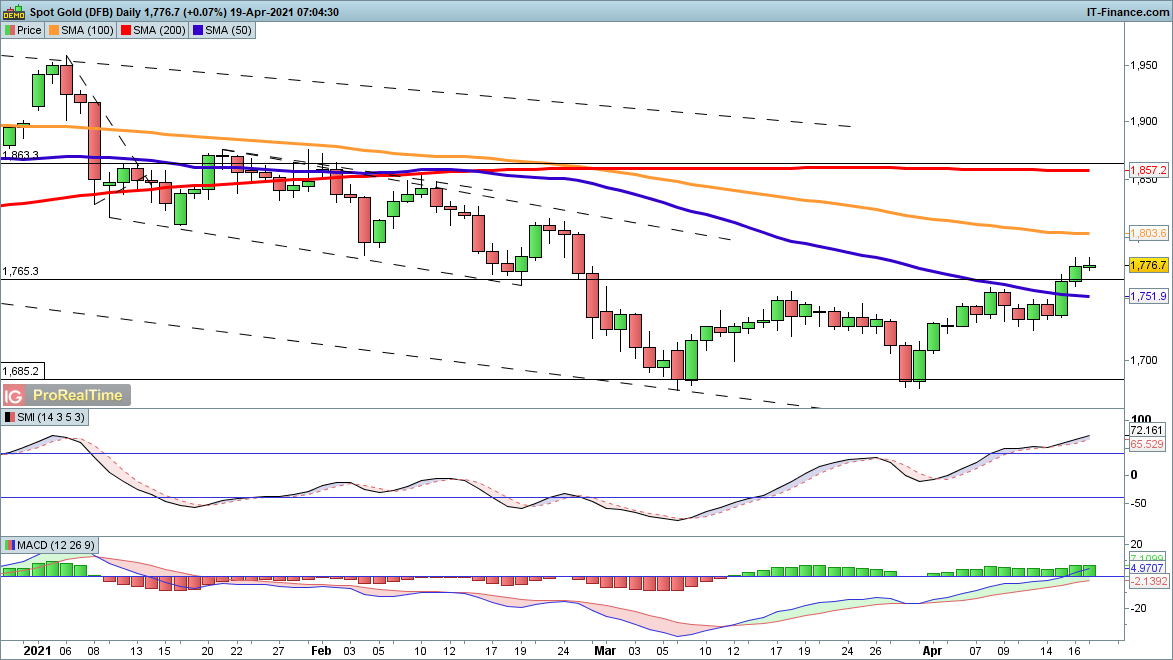Select the SMA (200) legend tab
1173x660 pixels.
pos(158,30)
